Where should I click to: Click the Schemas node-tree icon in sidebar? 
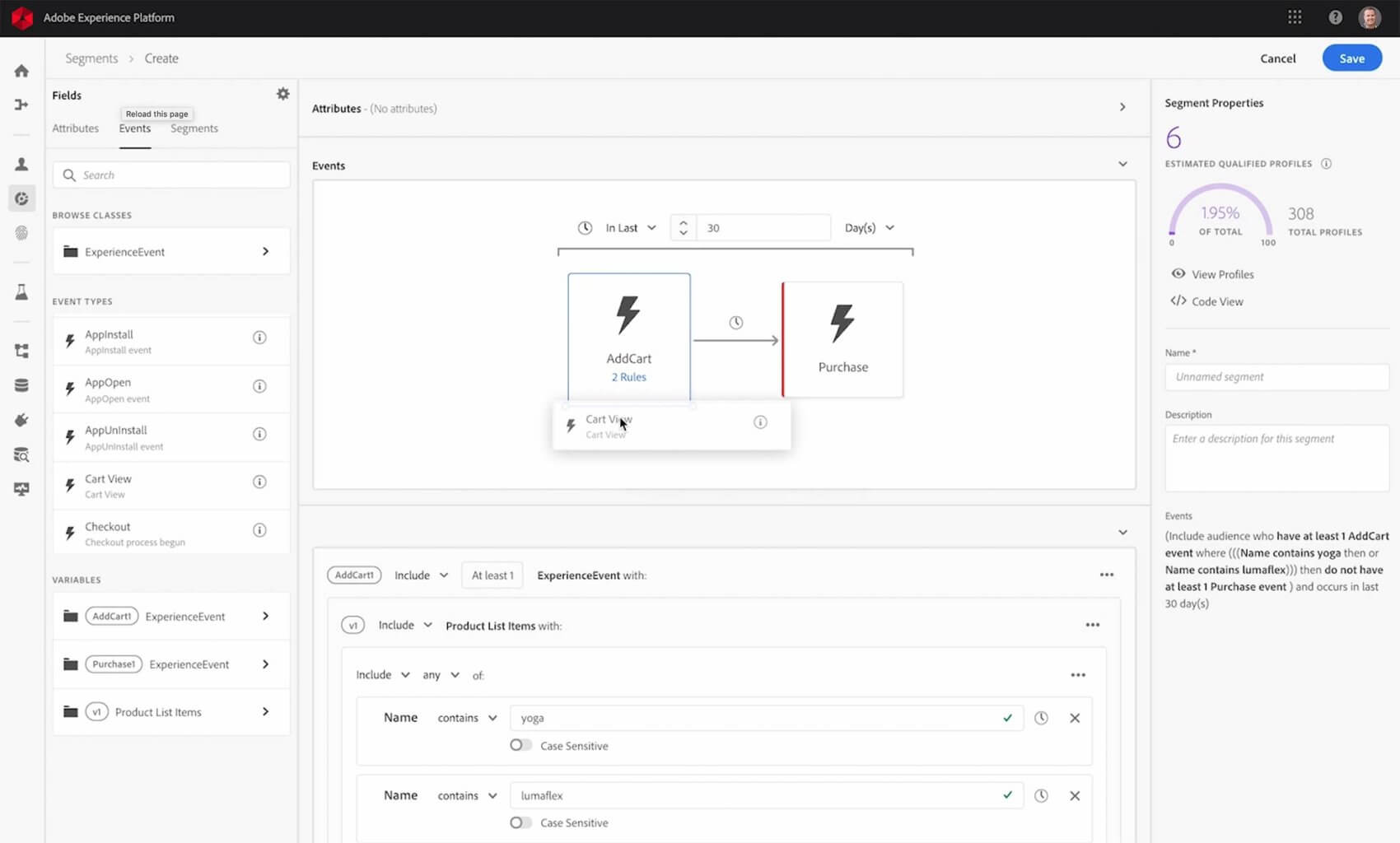coord(21,350)
